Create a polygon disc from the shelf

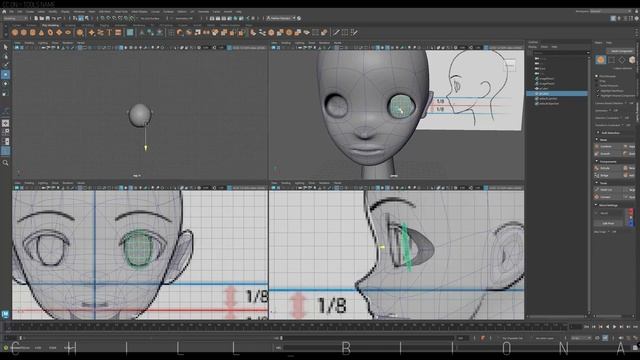pyautogui.click(x=68, y=32)
